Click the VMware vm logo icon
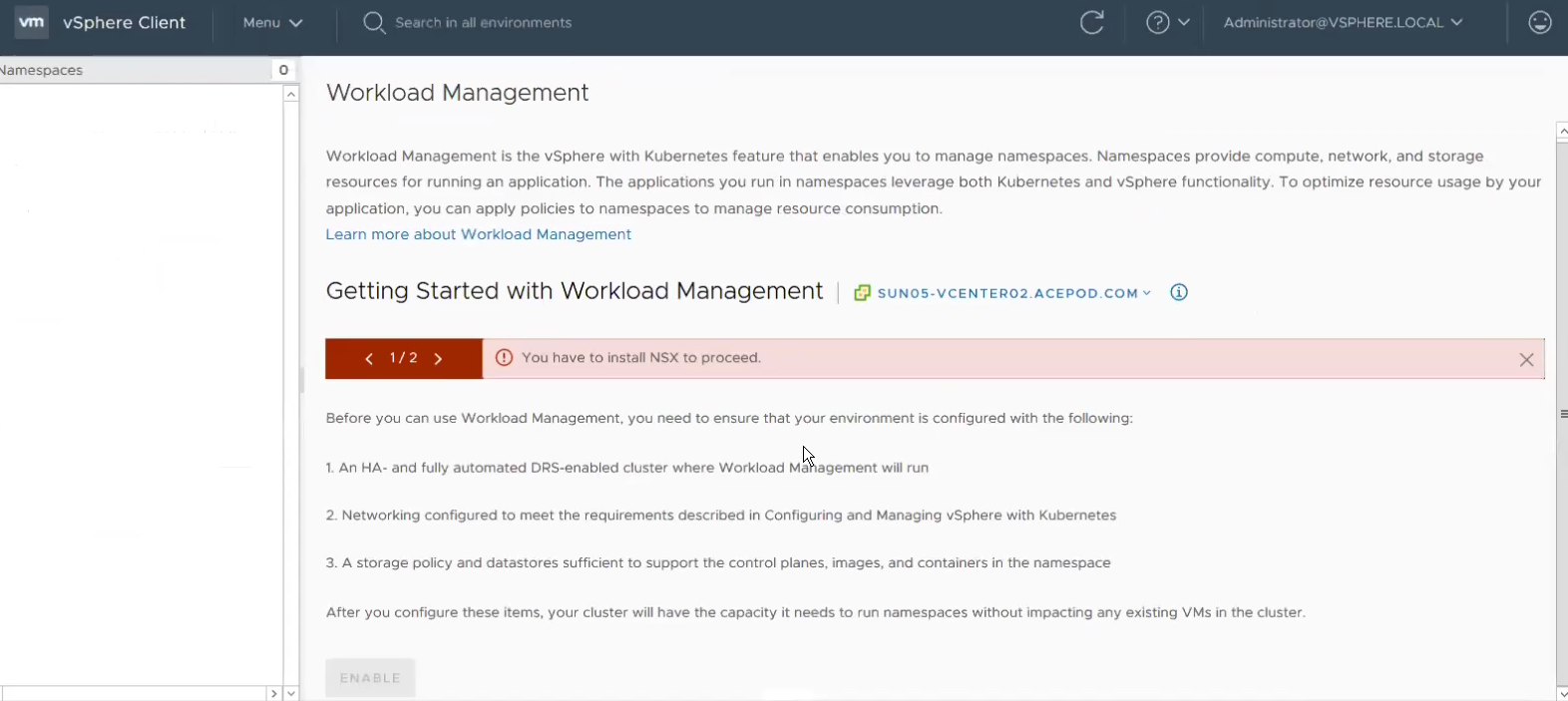Screen dimensions: 1568x701 coord(32,22)
